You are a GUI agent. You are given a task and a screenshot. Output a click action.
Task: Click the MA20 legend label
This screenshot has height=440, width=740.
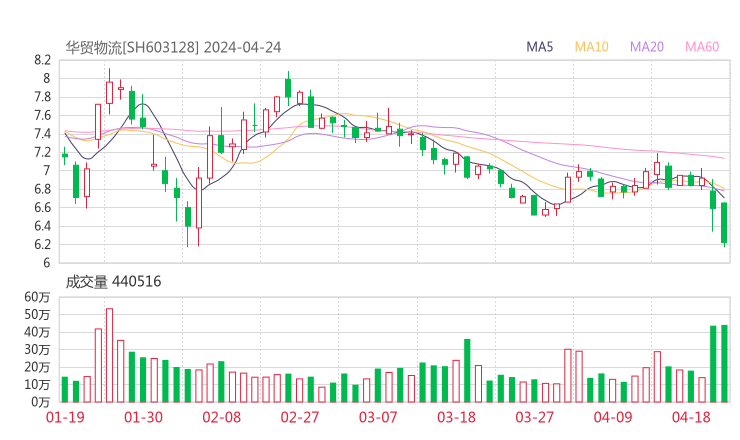[x=647, y=47]
